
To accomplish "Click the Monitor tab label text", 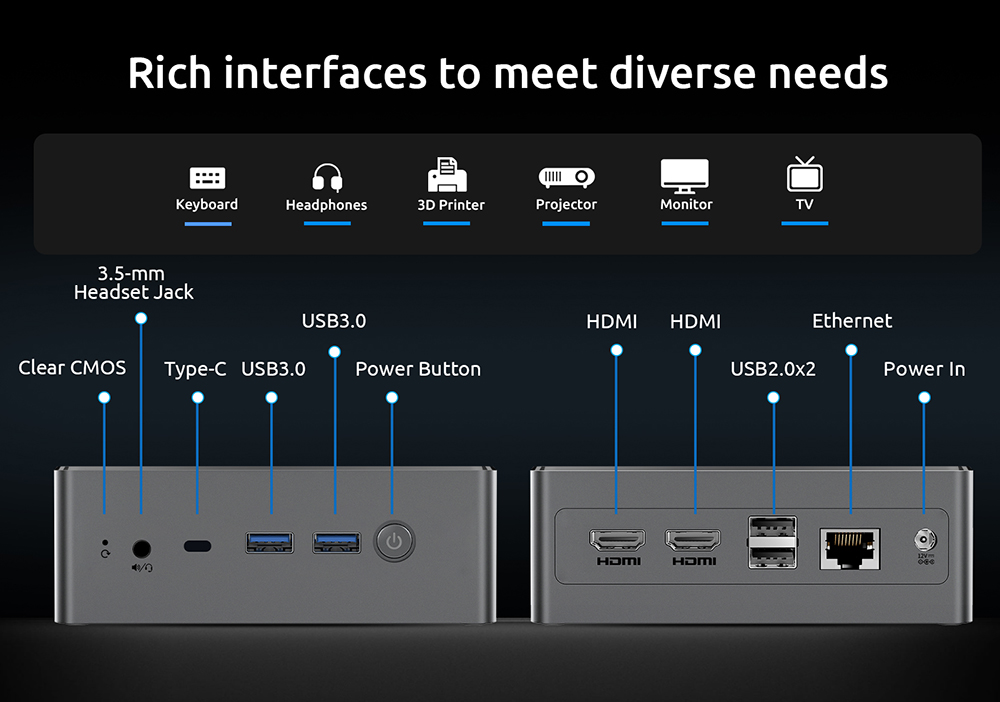I will pos(686,204).
